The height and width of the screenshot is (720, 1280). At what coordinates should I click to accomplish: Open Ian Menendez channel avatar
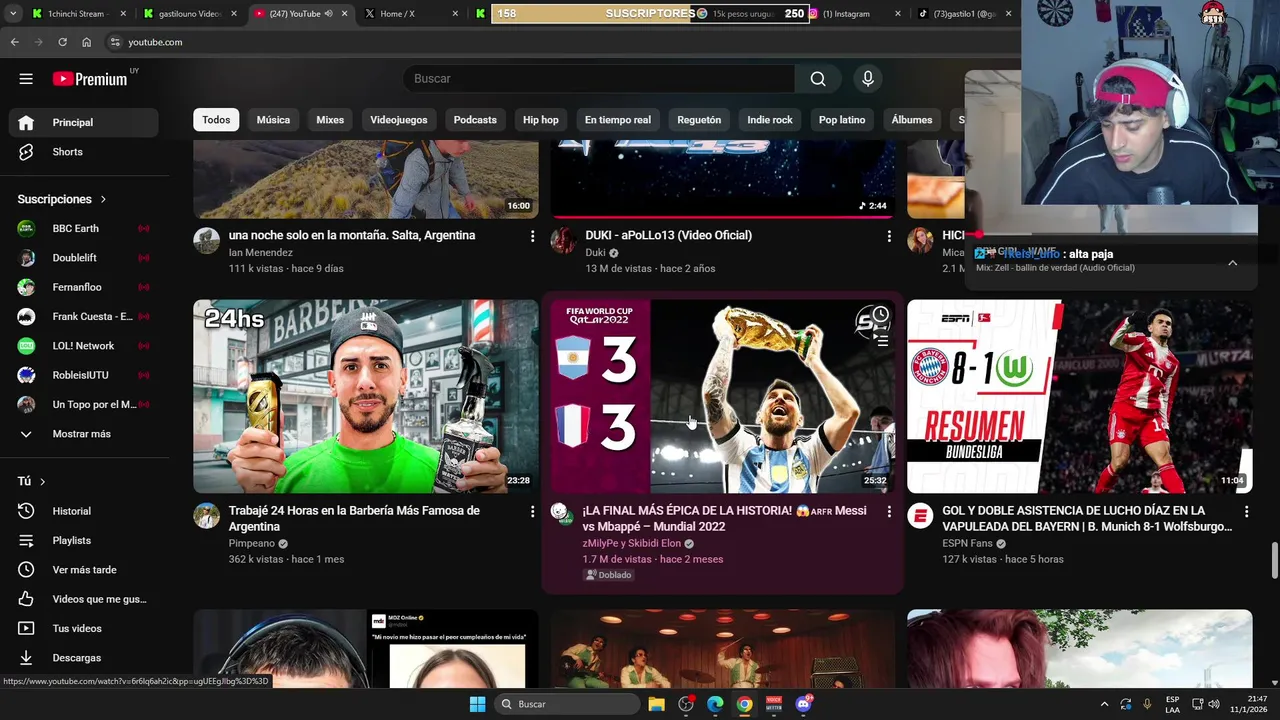click(x=207, y=240)
